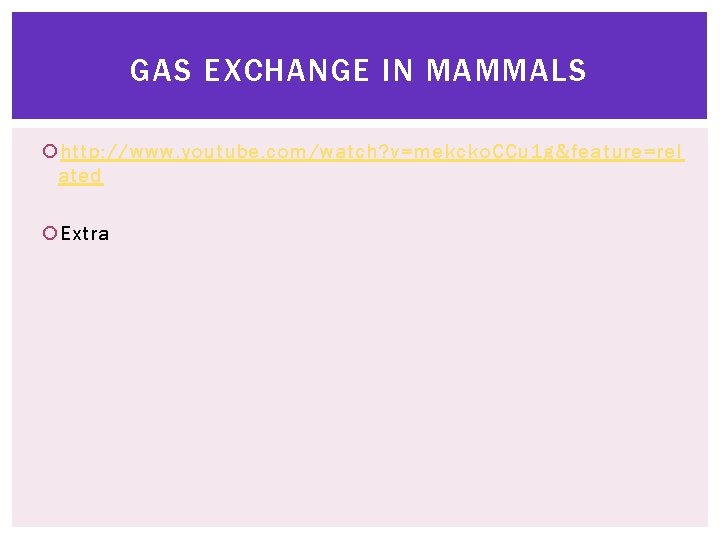The image size is (720, 540).
Task: Click the word GAS in the title
Action: tap(160, 70)
